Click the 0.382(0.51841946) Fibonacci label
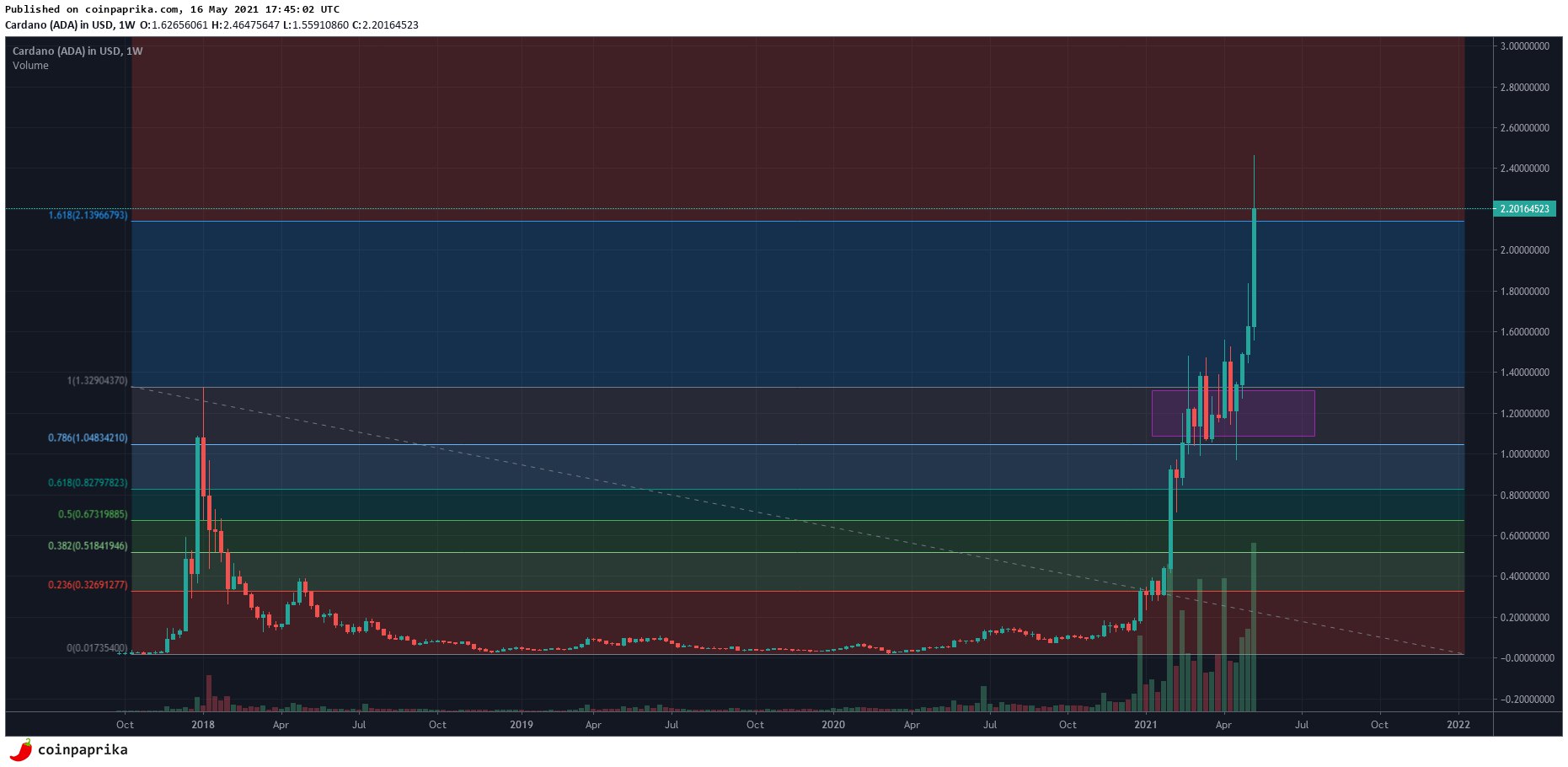This screenshot has height=767, width=1568. 88,546
